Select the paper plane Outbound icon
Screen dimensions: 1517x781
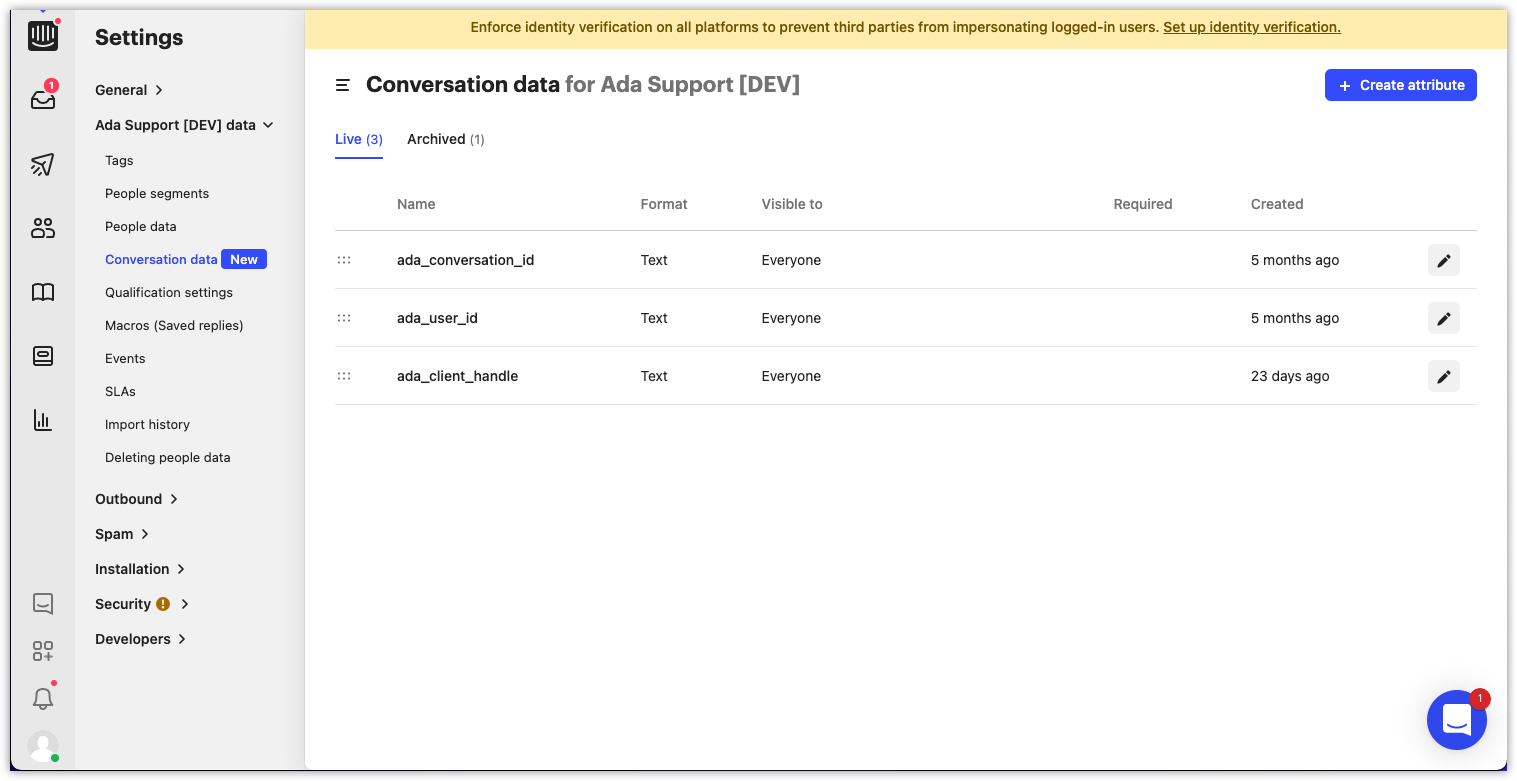coord(43,164)
